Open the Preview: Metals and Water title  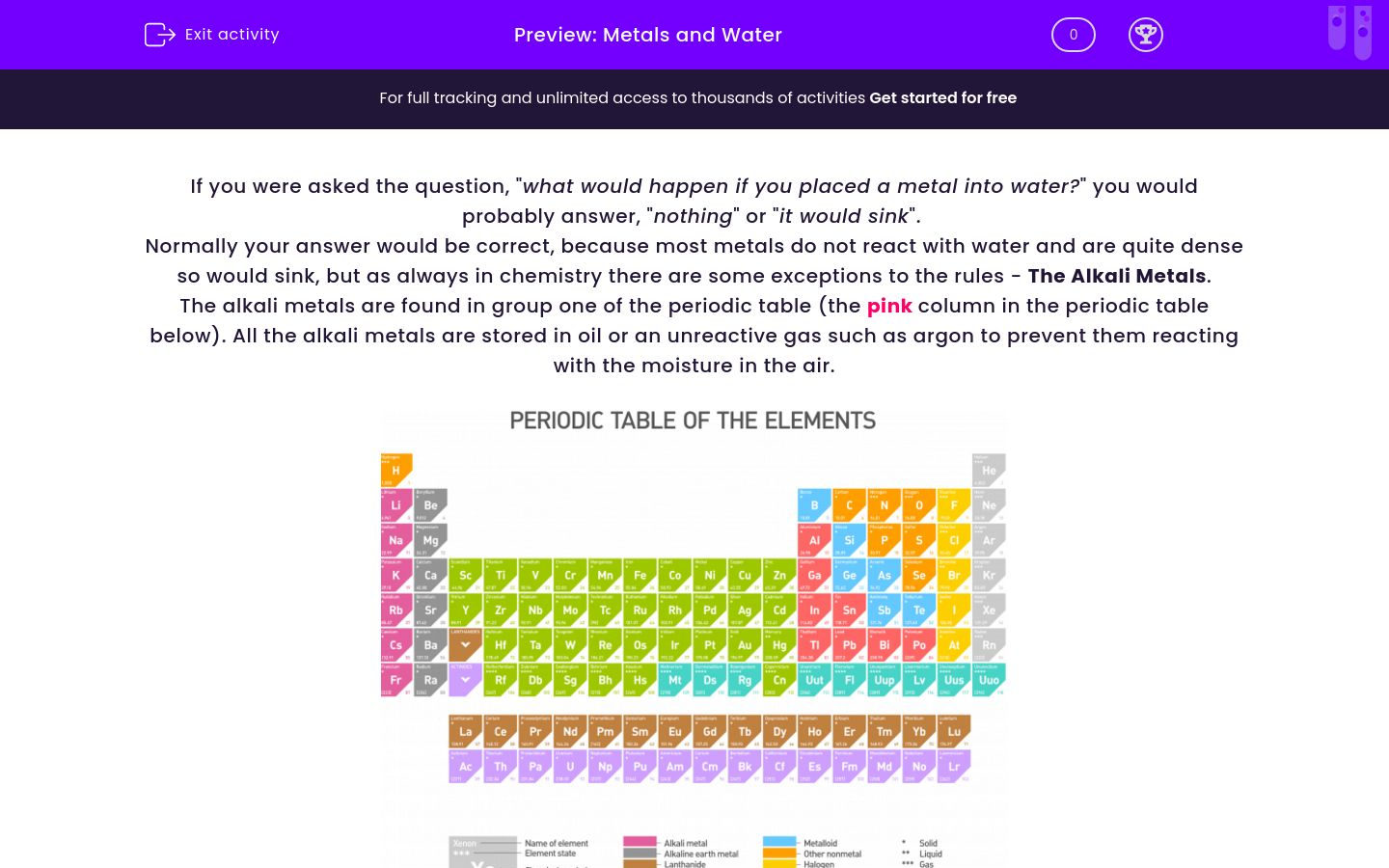647,35
